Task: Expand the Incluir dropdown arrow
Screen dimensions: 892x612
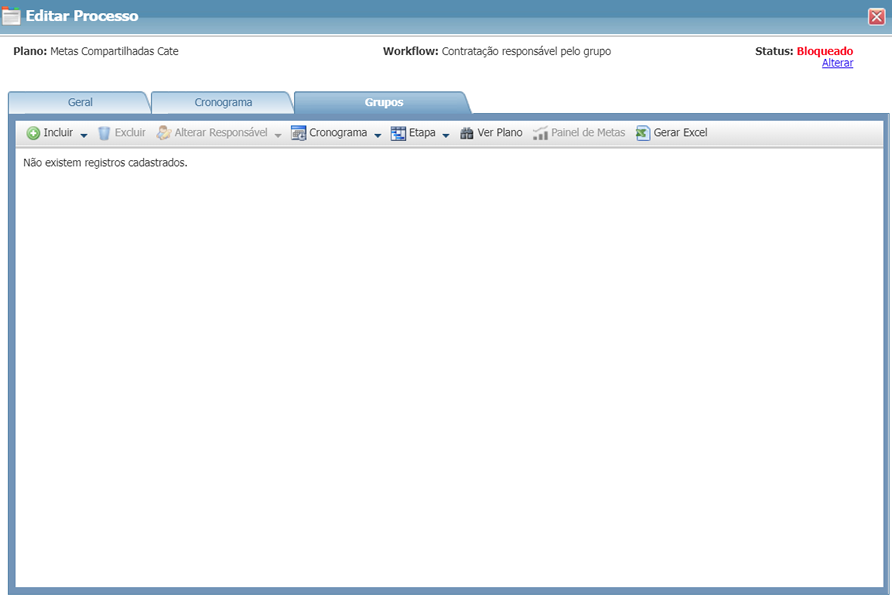Action: [x=84, y=134]
